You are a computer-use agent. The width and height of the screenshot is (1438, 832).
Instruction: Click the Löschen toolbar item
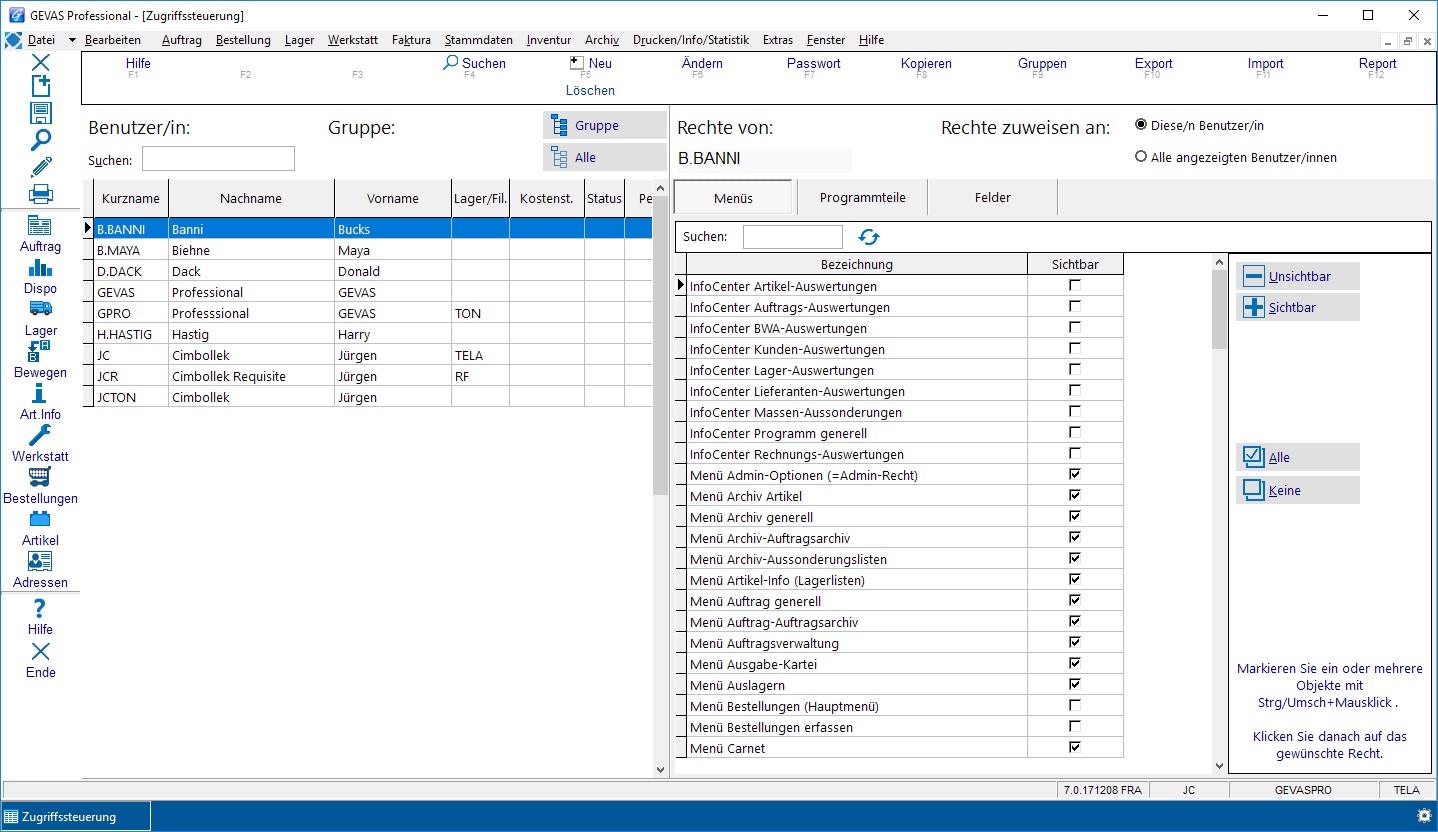[590, 90]
